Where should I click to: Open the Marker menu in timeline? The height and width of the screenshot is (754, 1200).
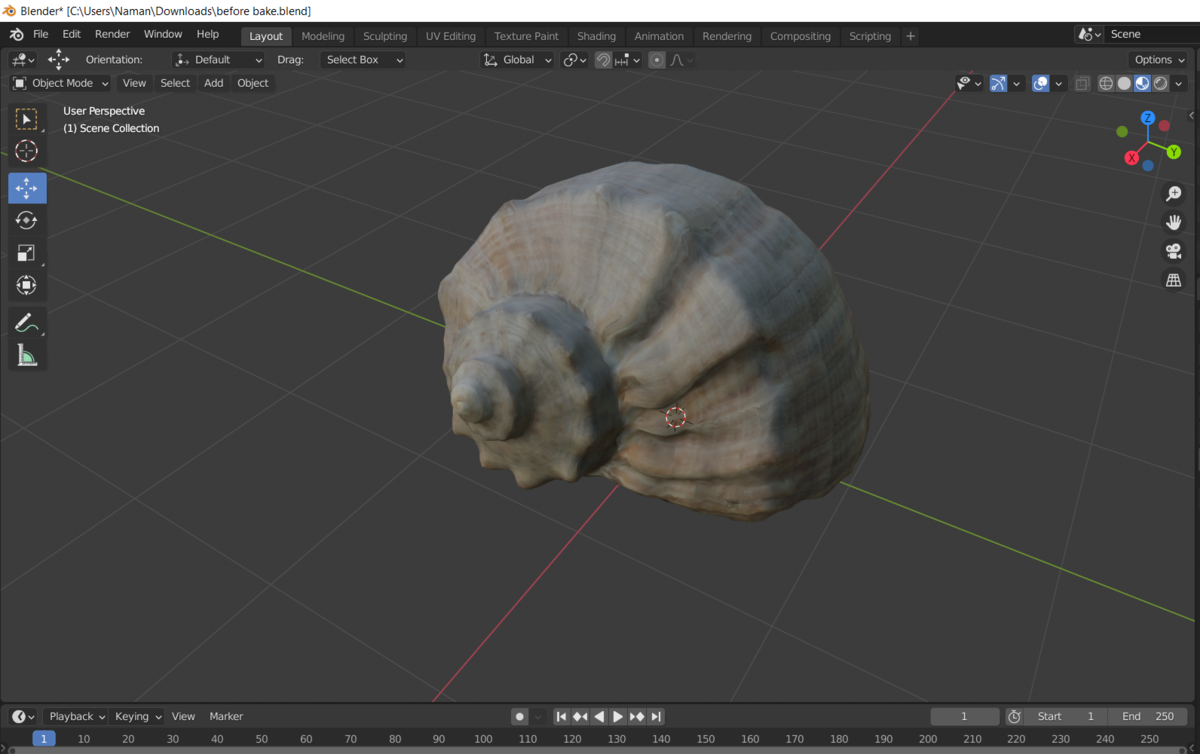[x=226, y=716]
